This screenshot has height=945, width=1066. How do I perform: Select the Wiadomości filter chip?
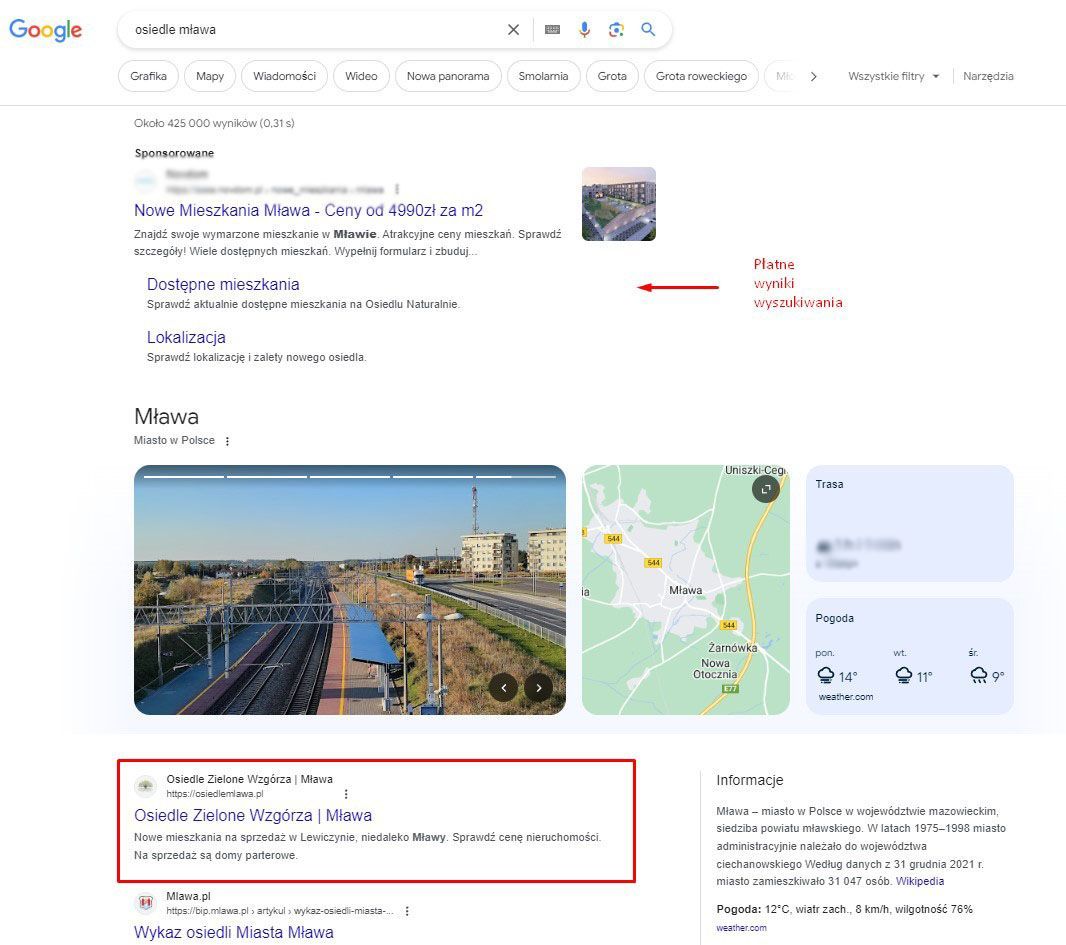click(x=284, y=76)
